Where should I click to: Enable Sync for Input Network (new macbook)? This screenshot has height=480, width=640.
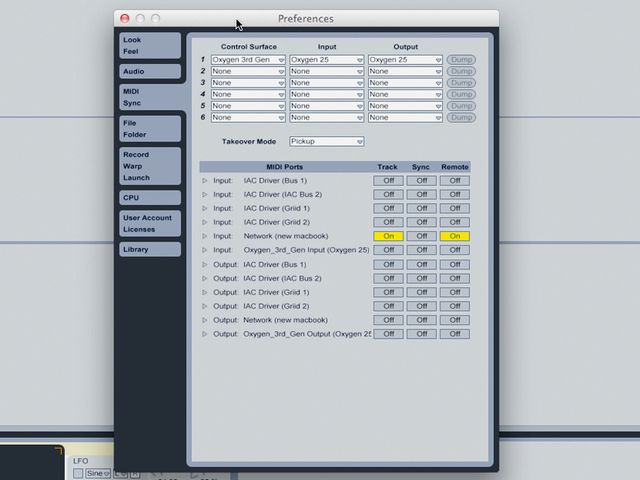[x=422, y=236]
